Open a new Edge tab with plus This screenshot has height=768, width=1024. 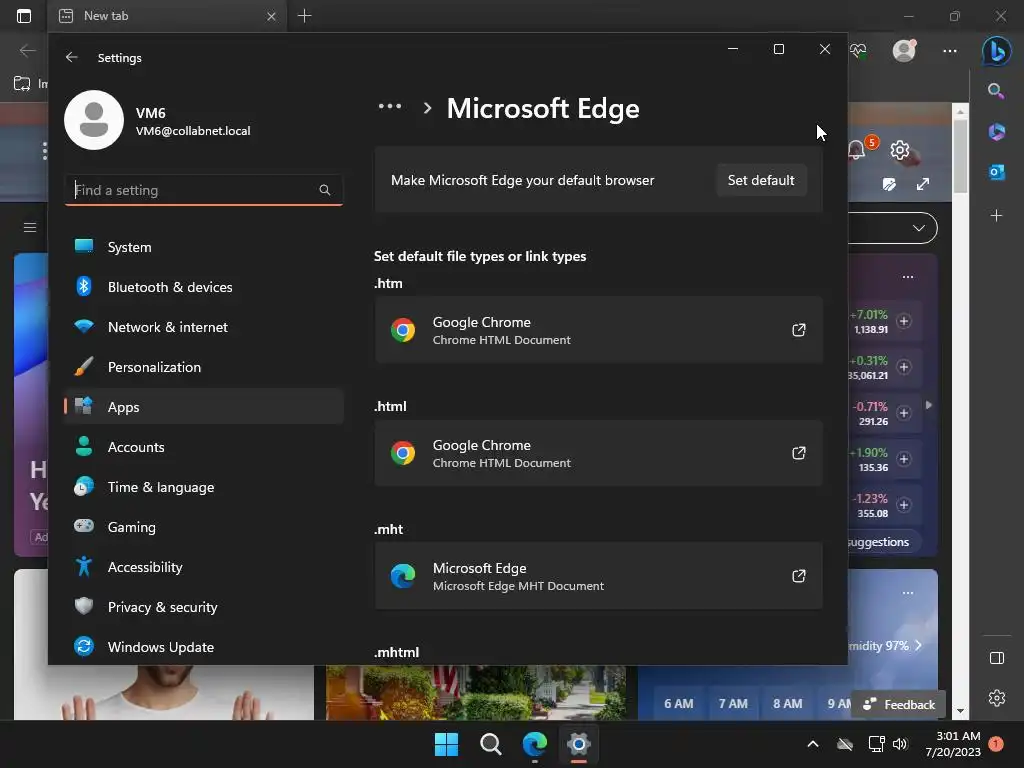tap(304, 16)
